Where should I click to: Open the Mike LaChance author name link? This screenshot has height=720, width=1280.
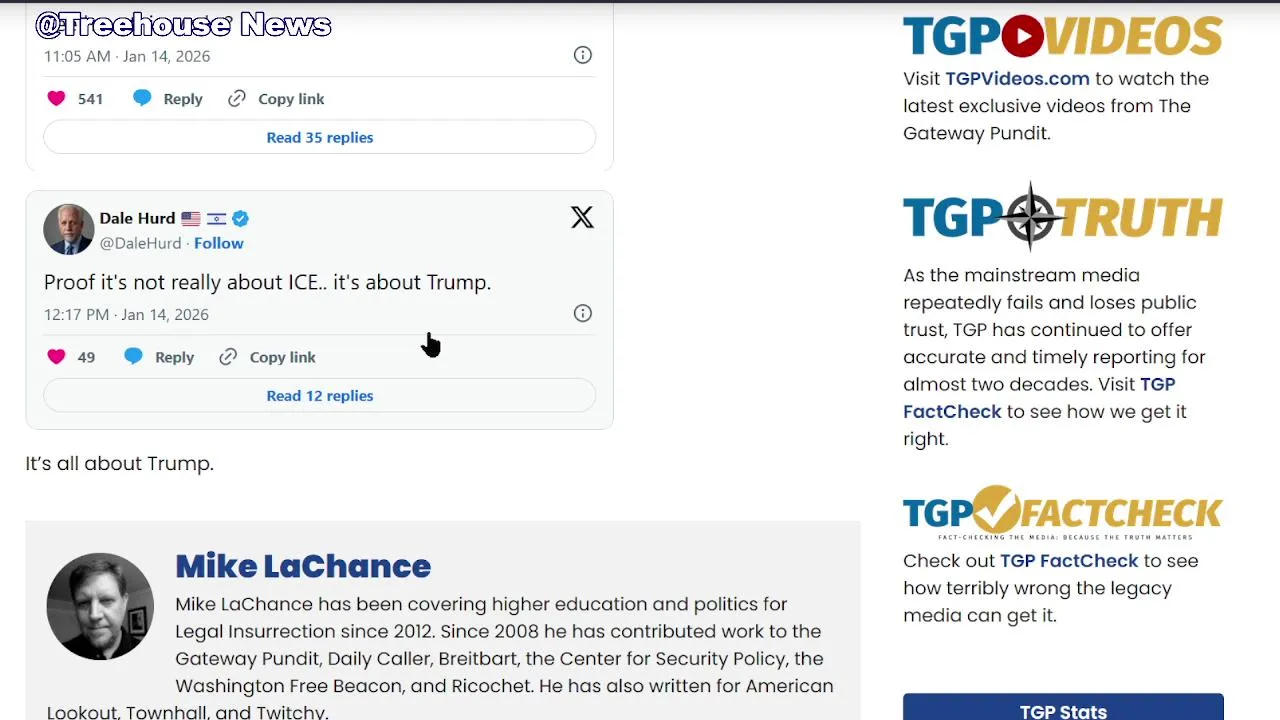(302, 566)
